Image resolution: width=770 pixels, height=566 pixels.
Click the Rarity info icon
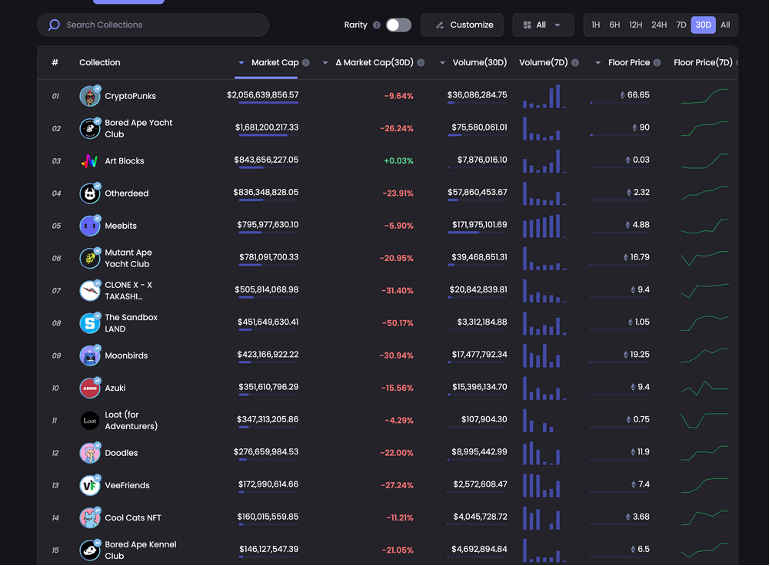(377, 25)
